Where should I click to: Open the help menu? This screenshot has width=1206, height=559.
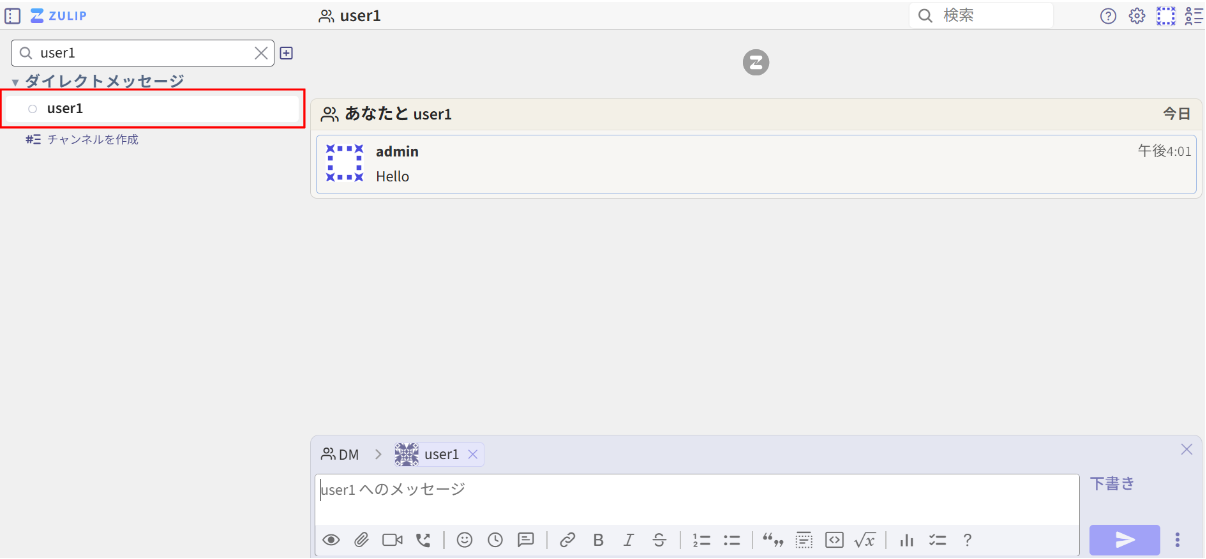[x=1108, y=15]
